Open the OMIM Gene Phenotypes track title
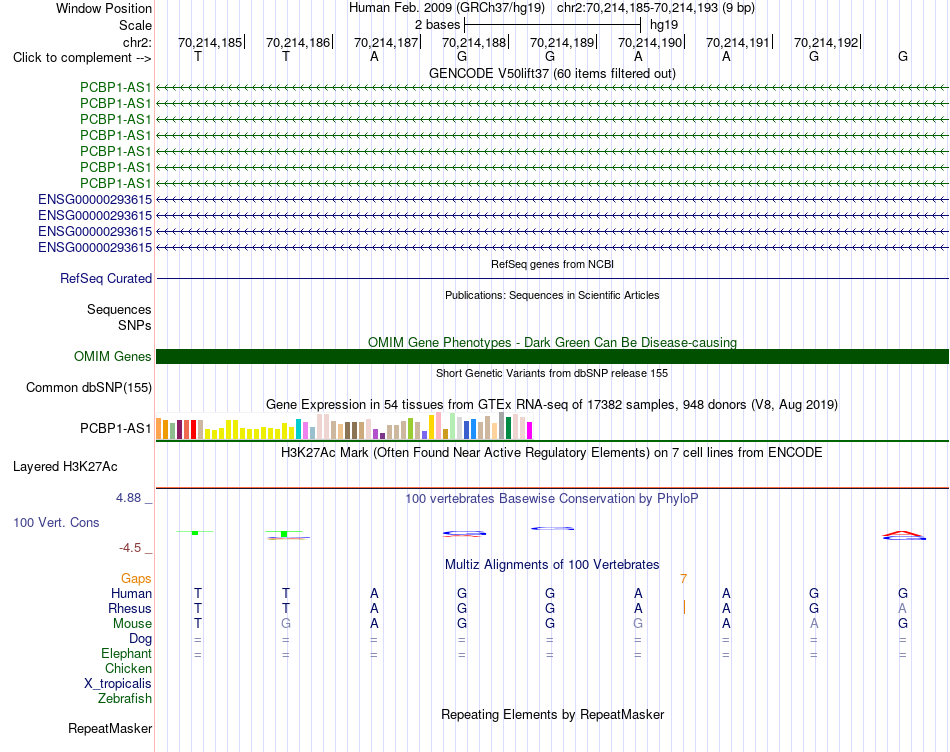 pyautogui.click(x=552, y=342)
